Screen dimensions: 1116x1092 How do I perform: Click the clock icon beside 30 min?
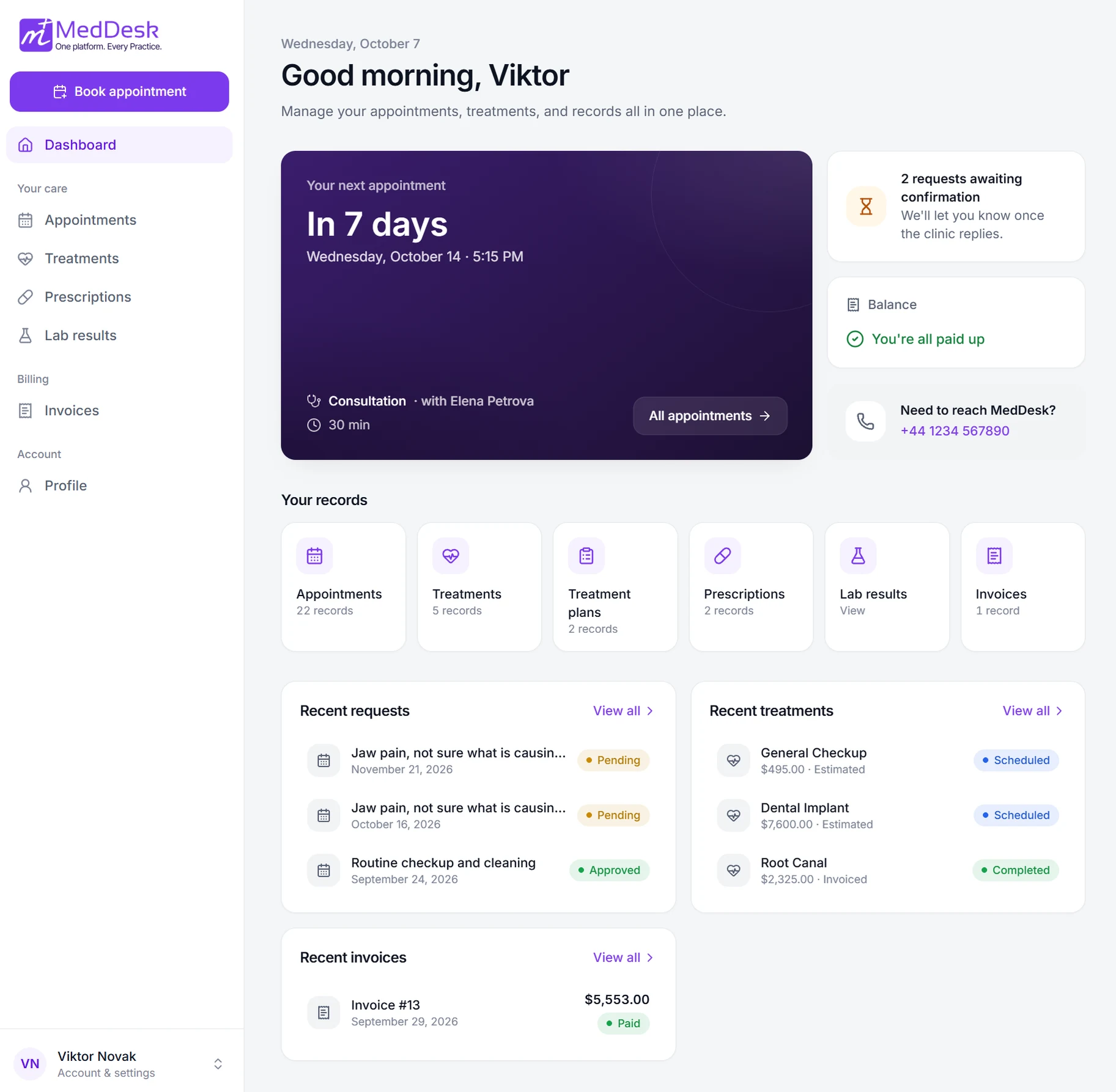click(314, 425)
